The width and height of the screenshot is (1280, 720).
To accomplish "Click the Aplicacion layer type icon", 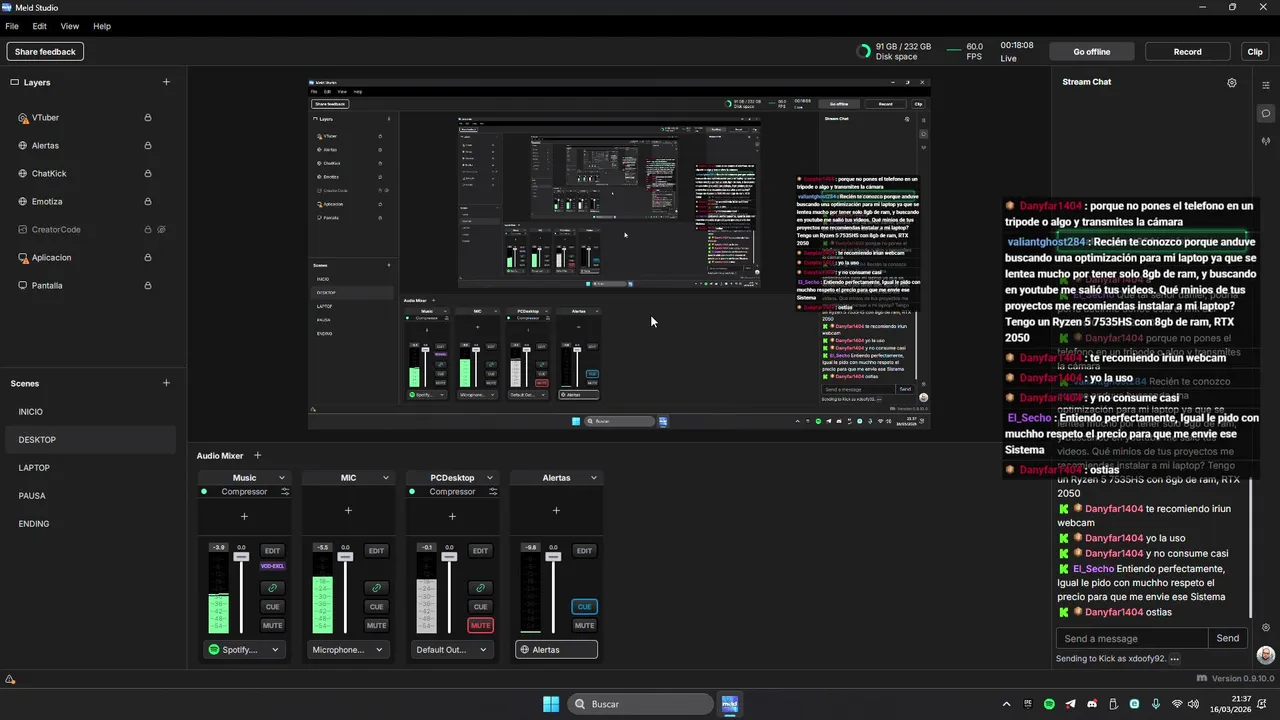I will [x=23, y=258].
